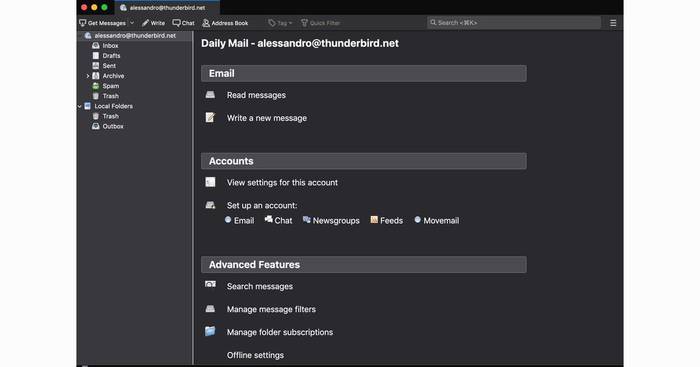Open Offline settings
The width and height of the screenshot is (700, 367).
point(255,355)
